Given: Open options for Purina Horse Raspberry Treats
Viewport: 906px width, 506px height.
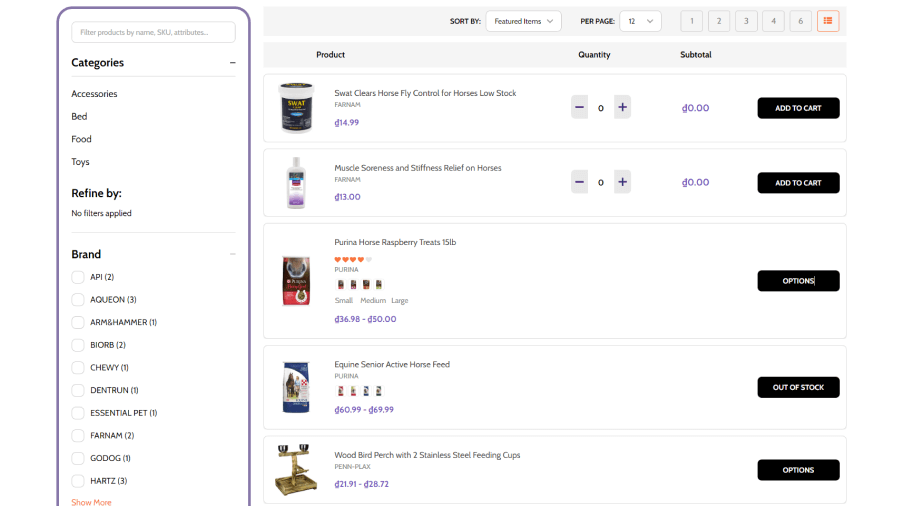Looking at the screenshot, I should click(x=798, y=281).
